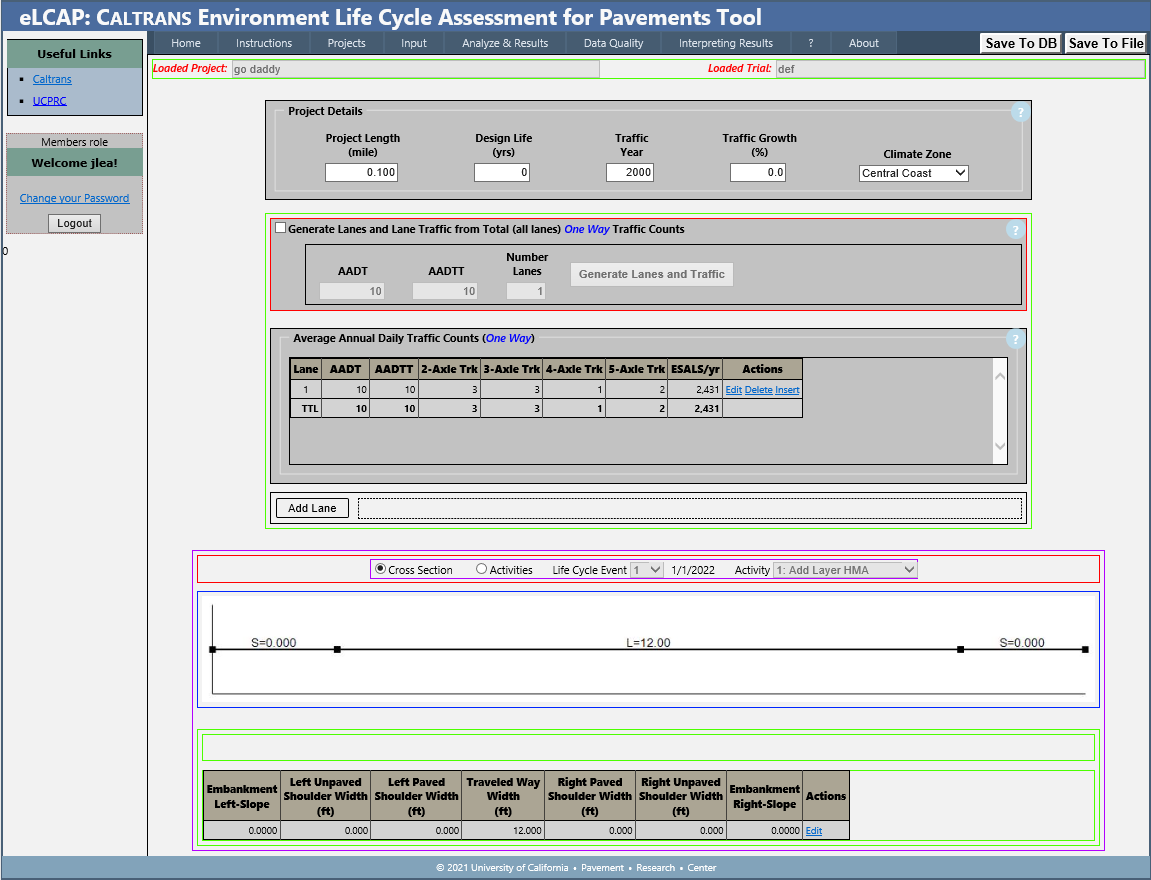Click the Project Length input field
The width and height of the screenshot is (1151, 880).
click(362, 173)
